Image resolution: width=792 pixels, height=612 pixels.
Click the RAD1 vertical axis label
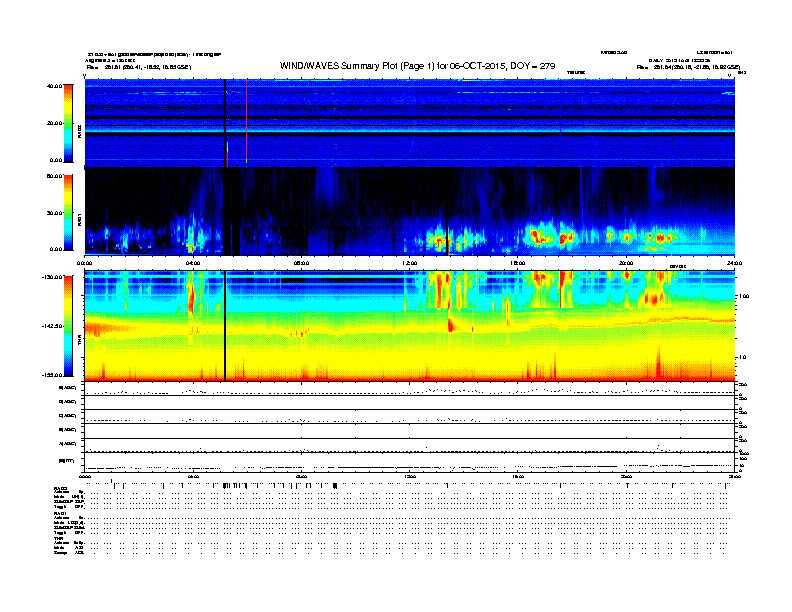click(x=79, y=220)
